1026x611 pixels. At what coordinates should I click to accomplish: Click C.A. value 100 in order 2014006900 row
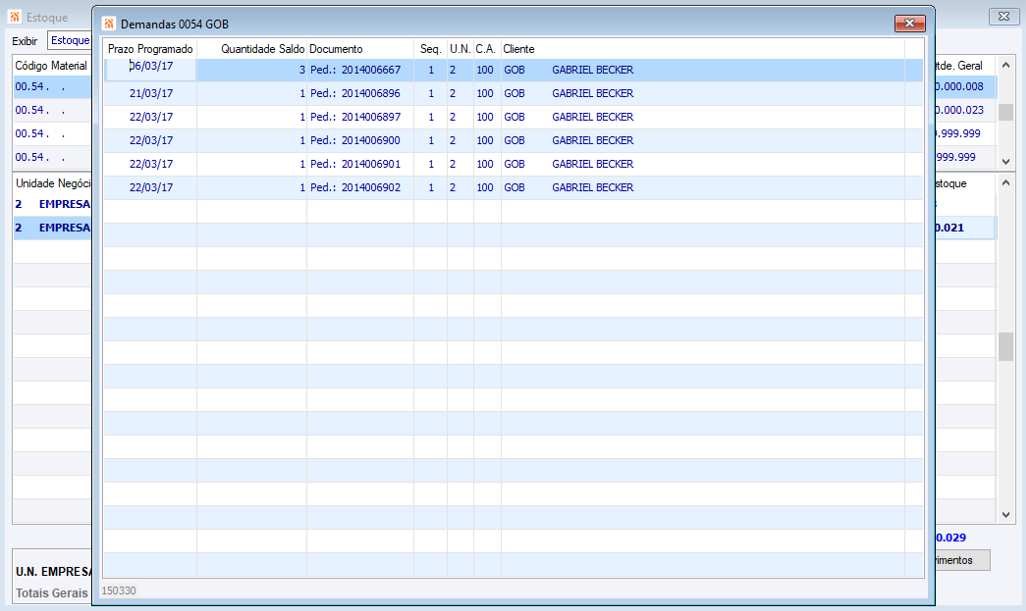pyautogui.click(x=485, y=141)
